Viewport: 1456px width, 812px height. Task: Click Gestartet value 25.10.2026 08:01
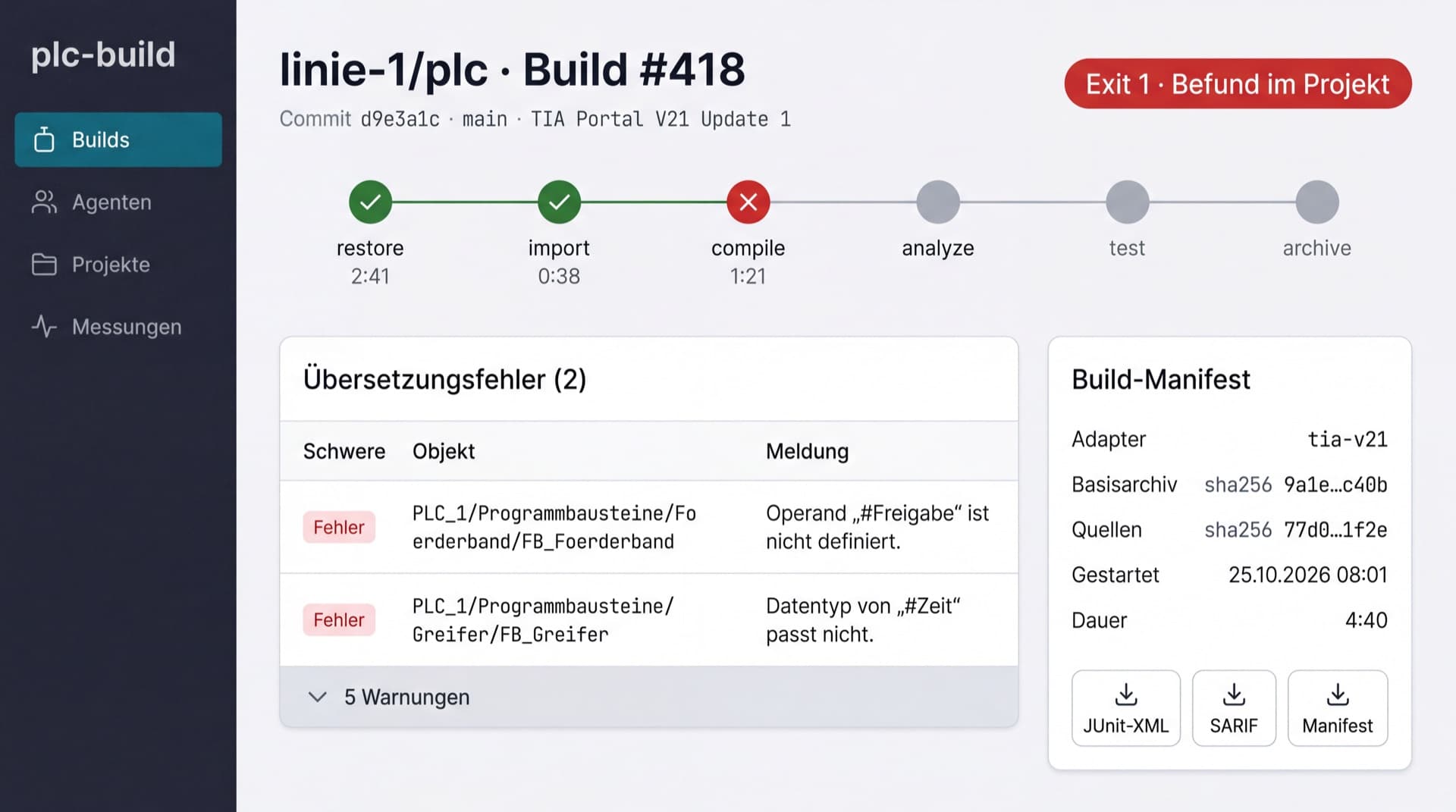[x=1308, y=575]
